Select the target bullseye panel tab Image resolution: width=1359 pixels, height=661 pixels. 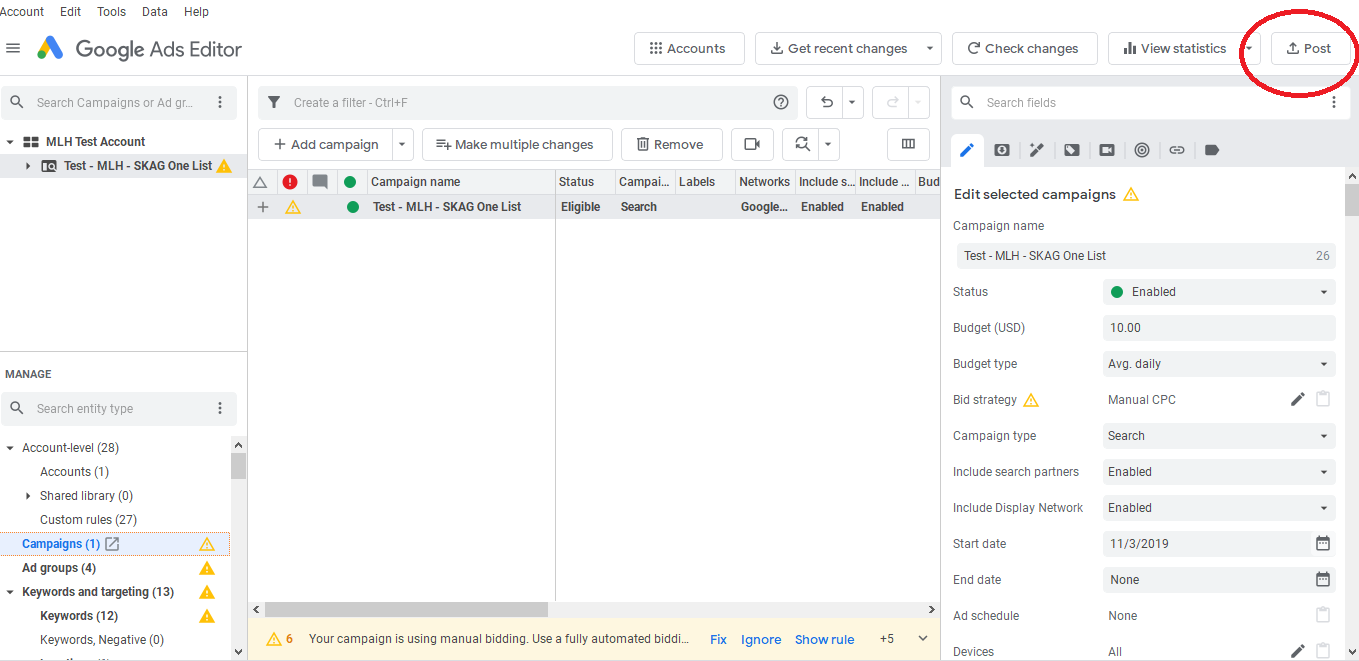pos(1142,150)
